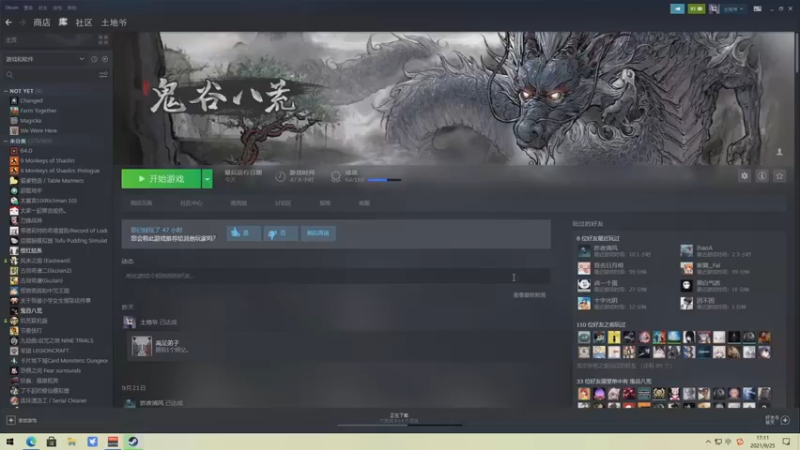Click the Steam icon in taskbar

click(133, 441)
